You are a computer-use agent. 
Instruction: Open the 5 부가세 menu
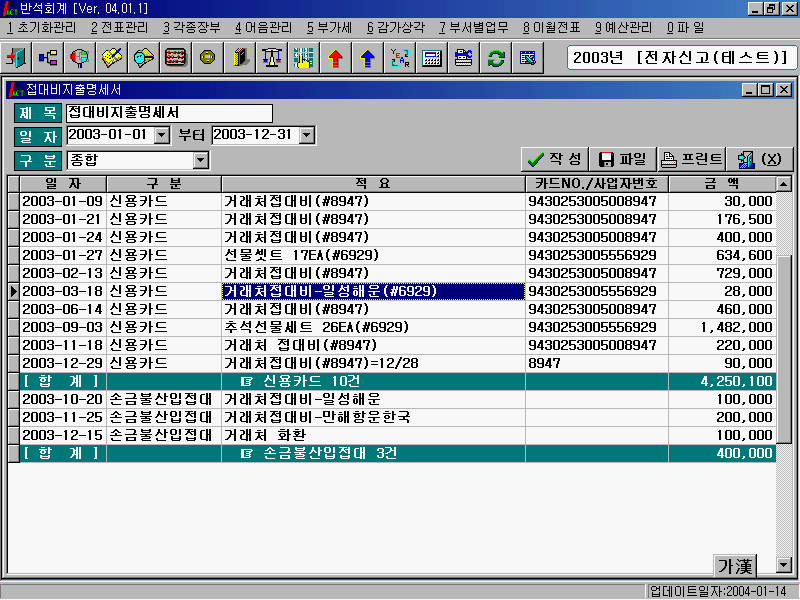tap(330, 28)
